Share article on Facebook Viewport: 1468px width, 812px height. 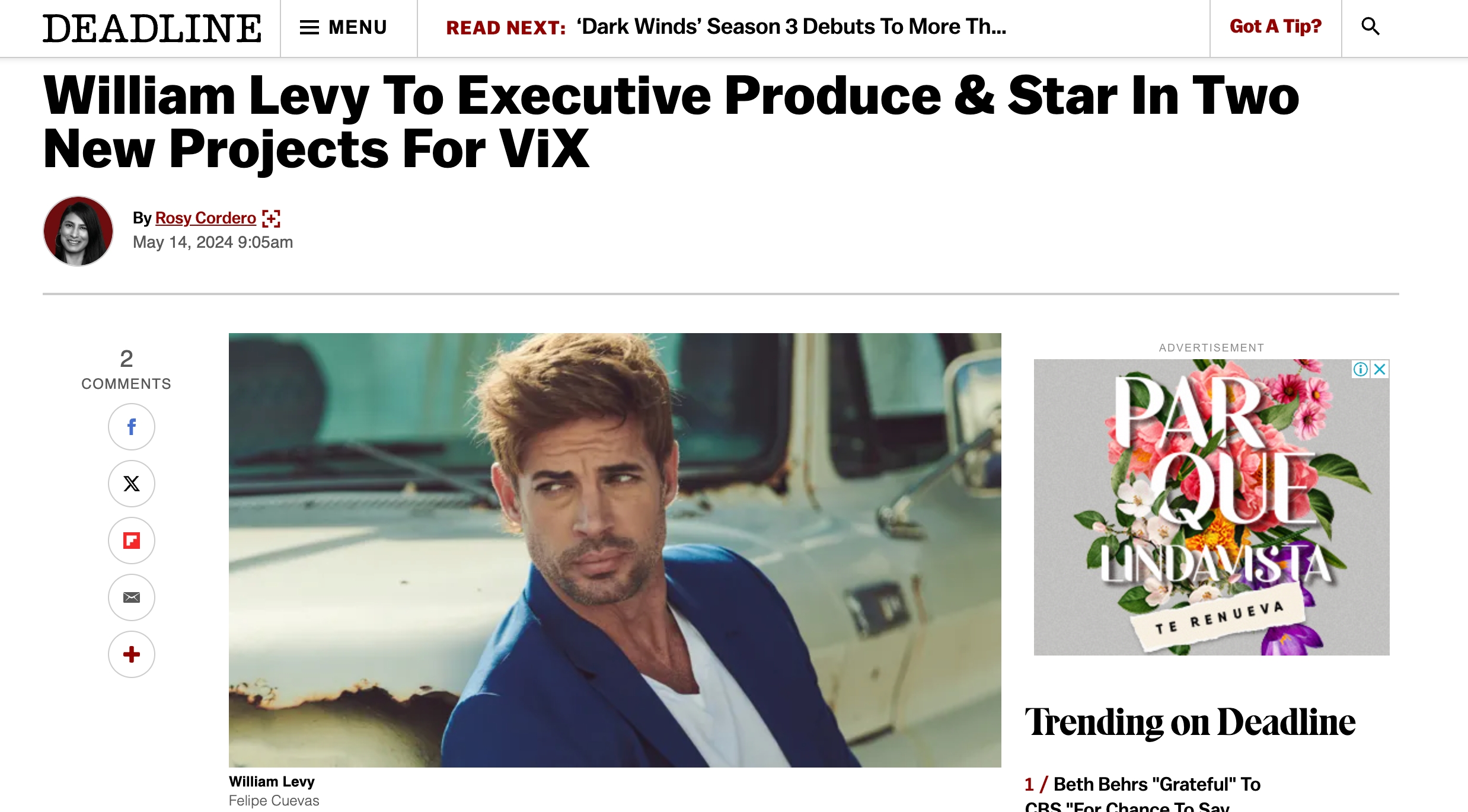[x=131, y=427]
